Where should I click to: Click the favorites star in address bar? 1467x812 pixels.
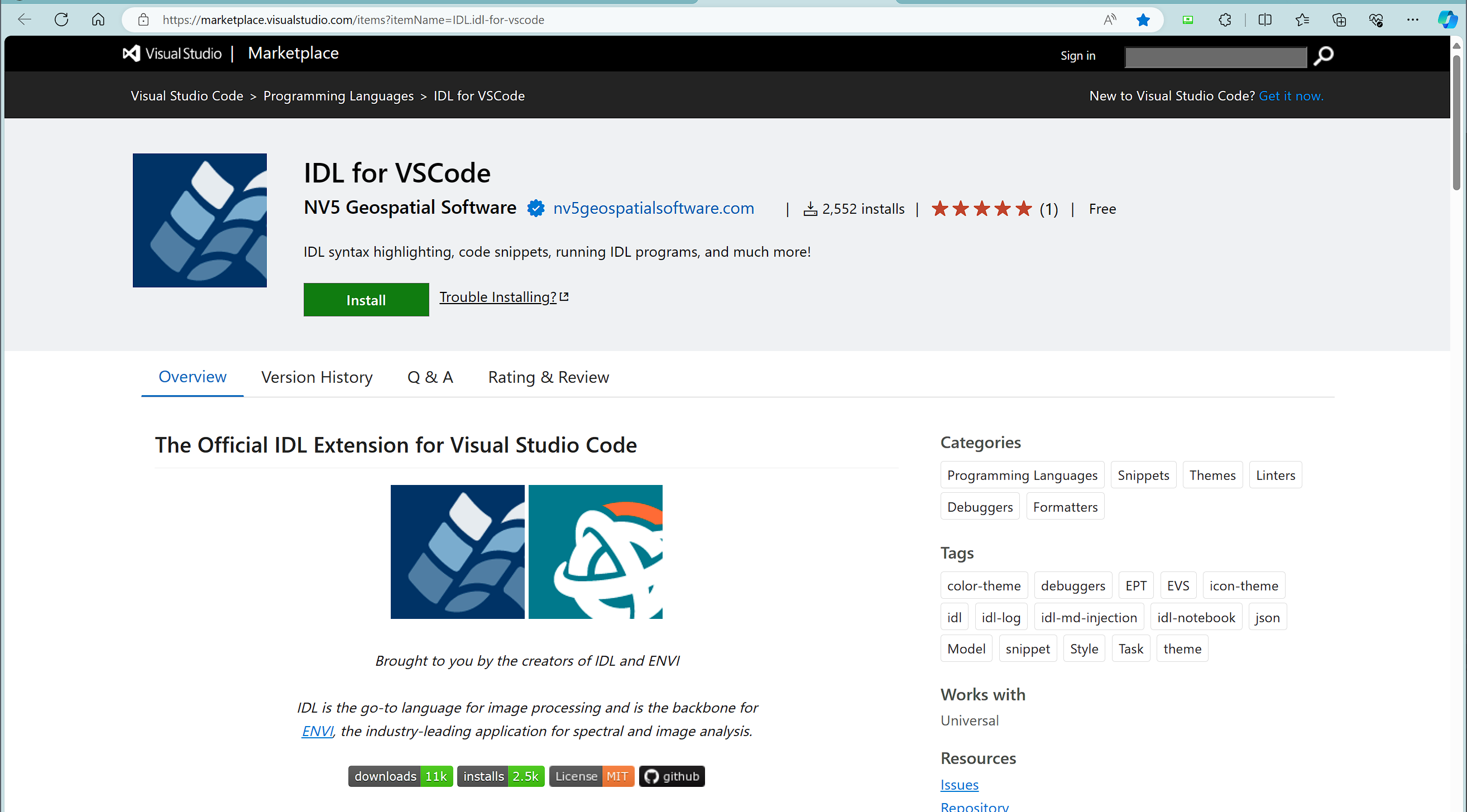1142,20
